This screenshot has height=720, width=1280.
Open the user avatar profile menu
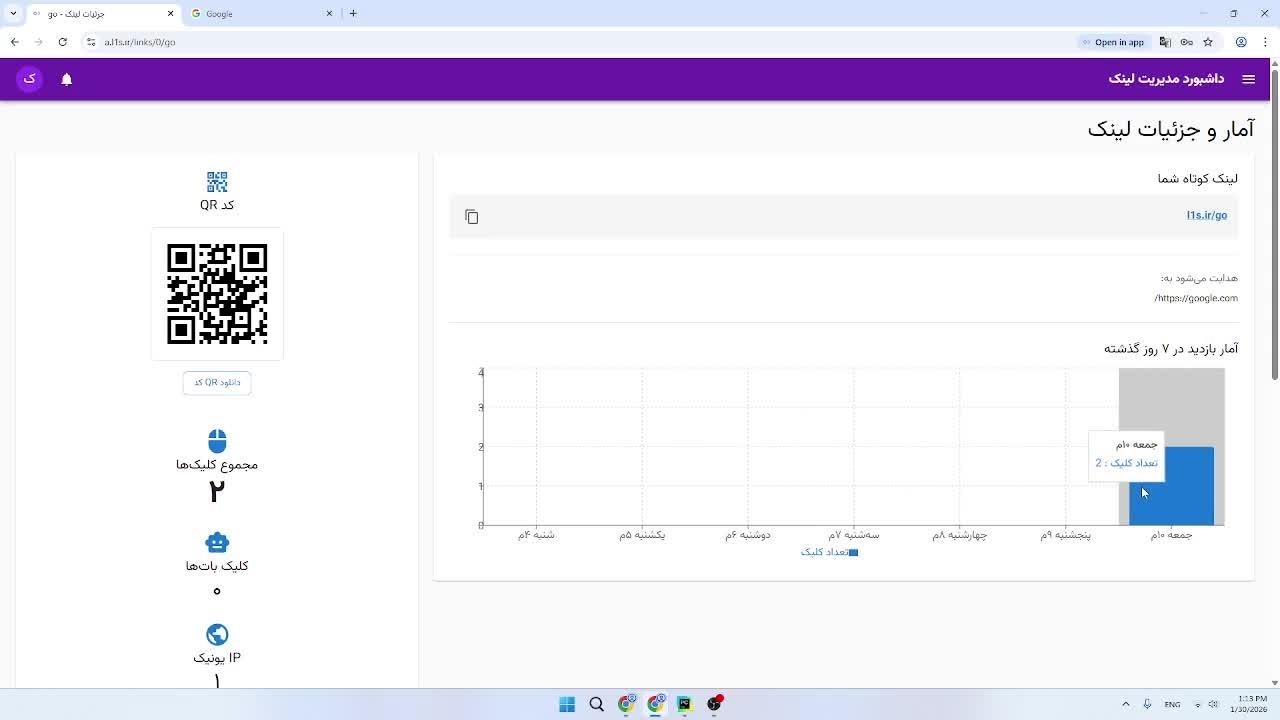point(29,79)
